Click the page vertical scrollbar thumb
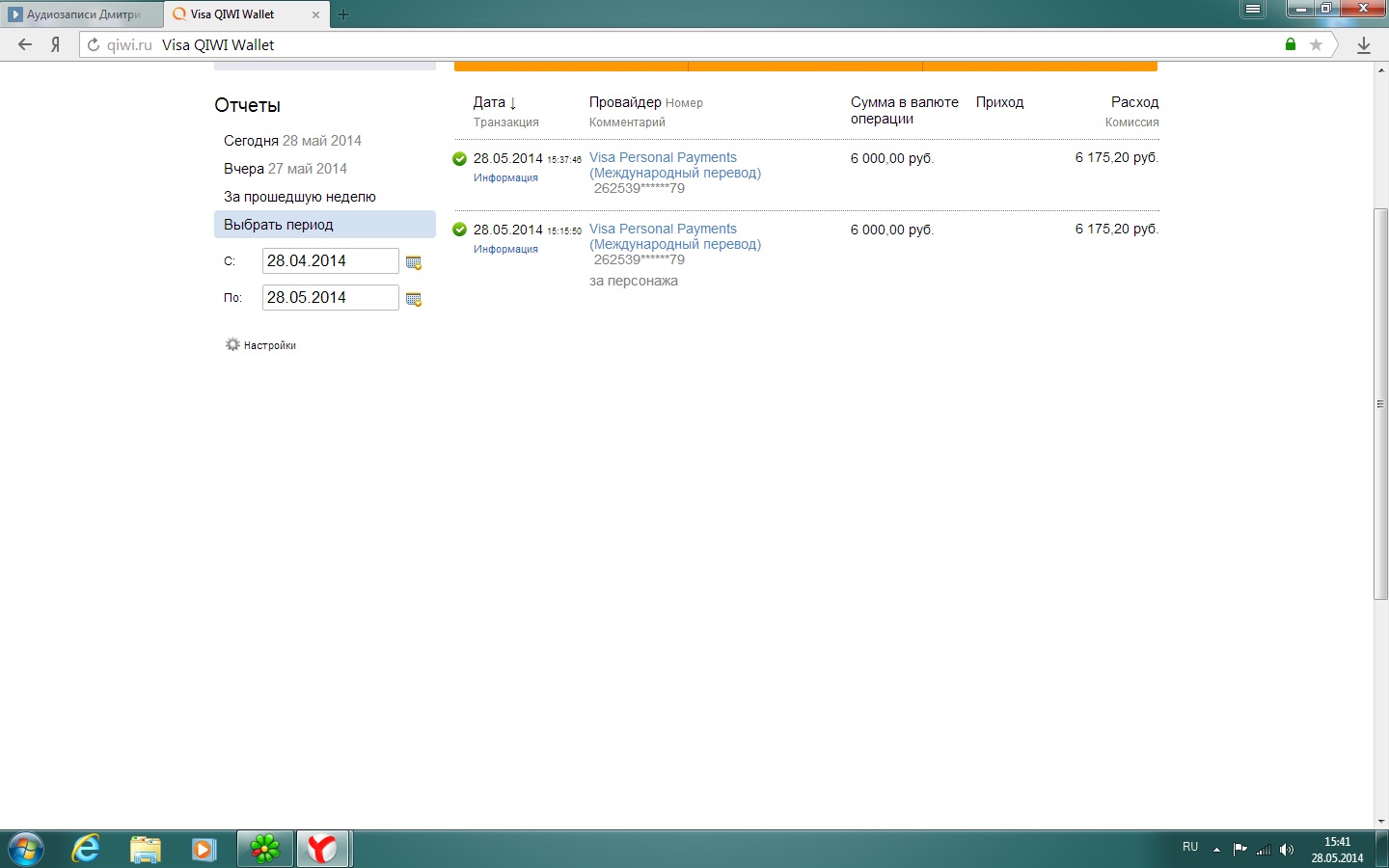Screen dimensions: 1389x868 1380,403
